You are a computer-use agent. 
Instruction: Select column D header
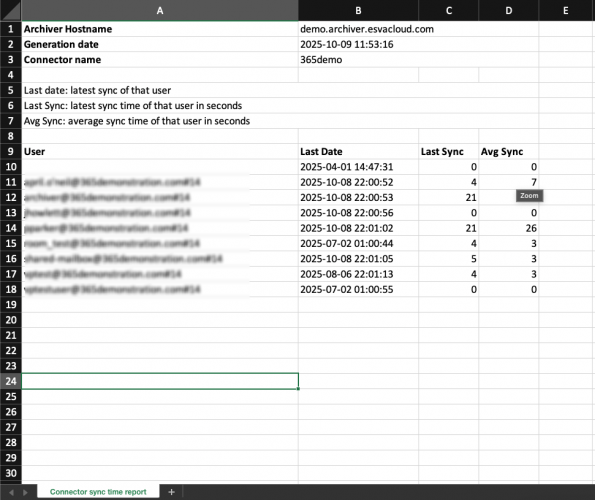[508, 11]
